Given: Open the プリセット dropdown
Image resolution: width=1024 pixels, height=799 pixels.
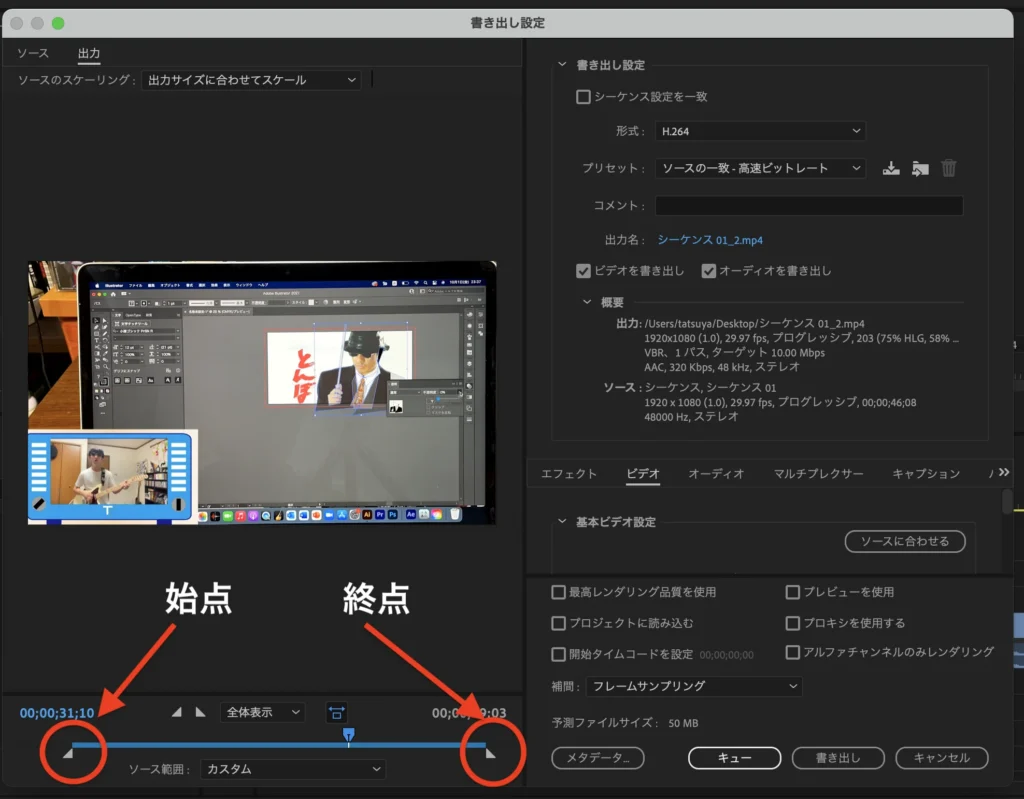Looking at the screenshot, I should (760, 169).
